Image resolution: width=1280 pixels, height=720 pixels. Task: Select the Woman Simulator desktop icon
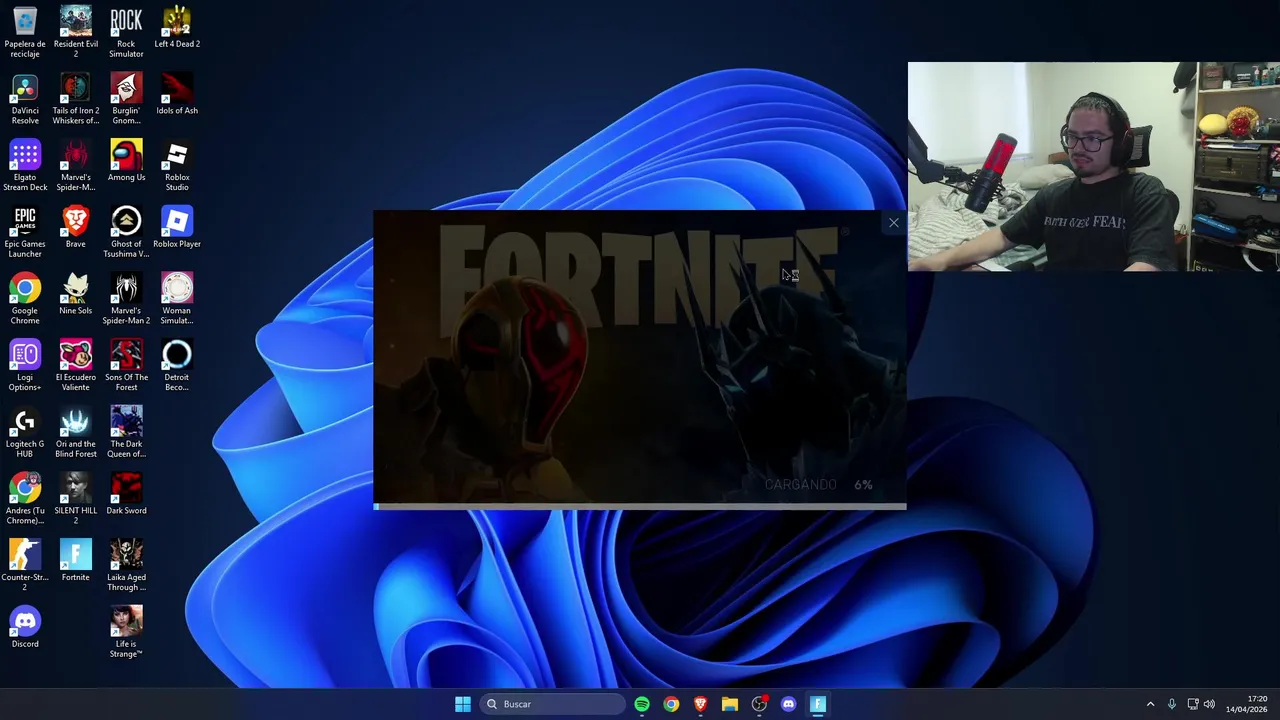pyautogui.click(x=177, y=298)
